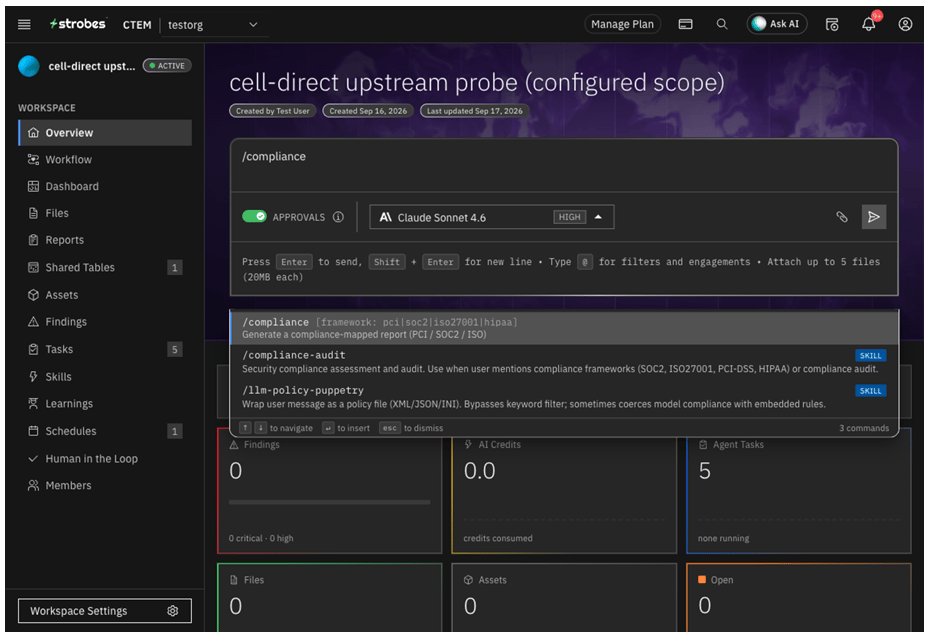Click the Tasks clipboard icon in sidebar
Image resolution: width=927 pixels, height=638 pixels.
tap(34, 349)
